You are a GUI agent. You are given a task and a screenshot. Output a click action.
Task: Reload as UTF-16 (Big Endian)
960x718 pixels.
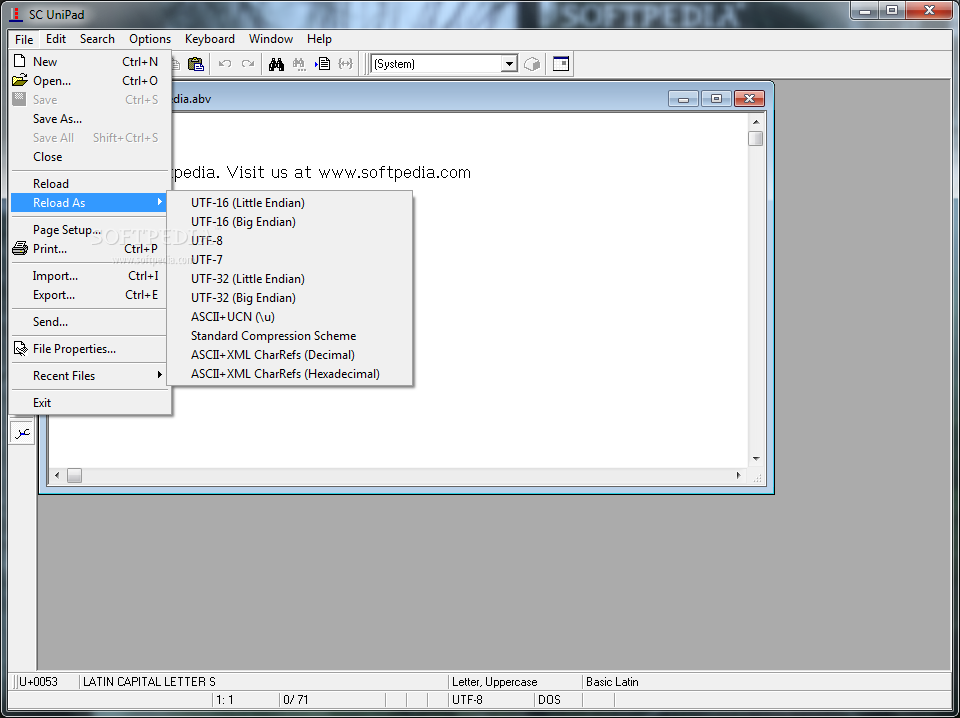click(290, 222)
